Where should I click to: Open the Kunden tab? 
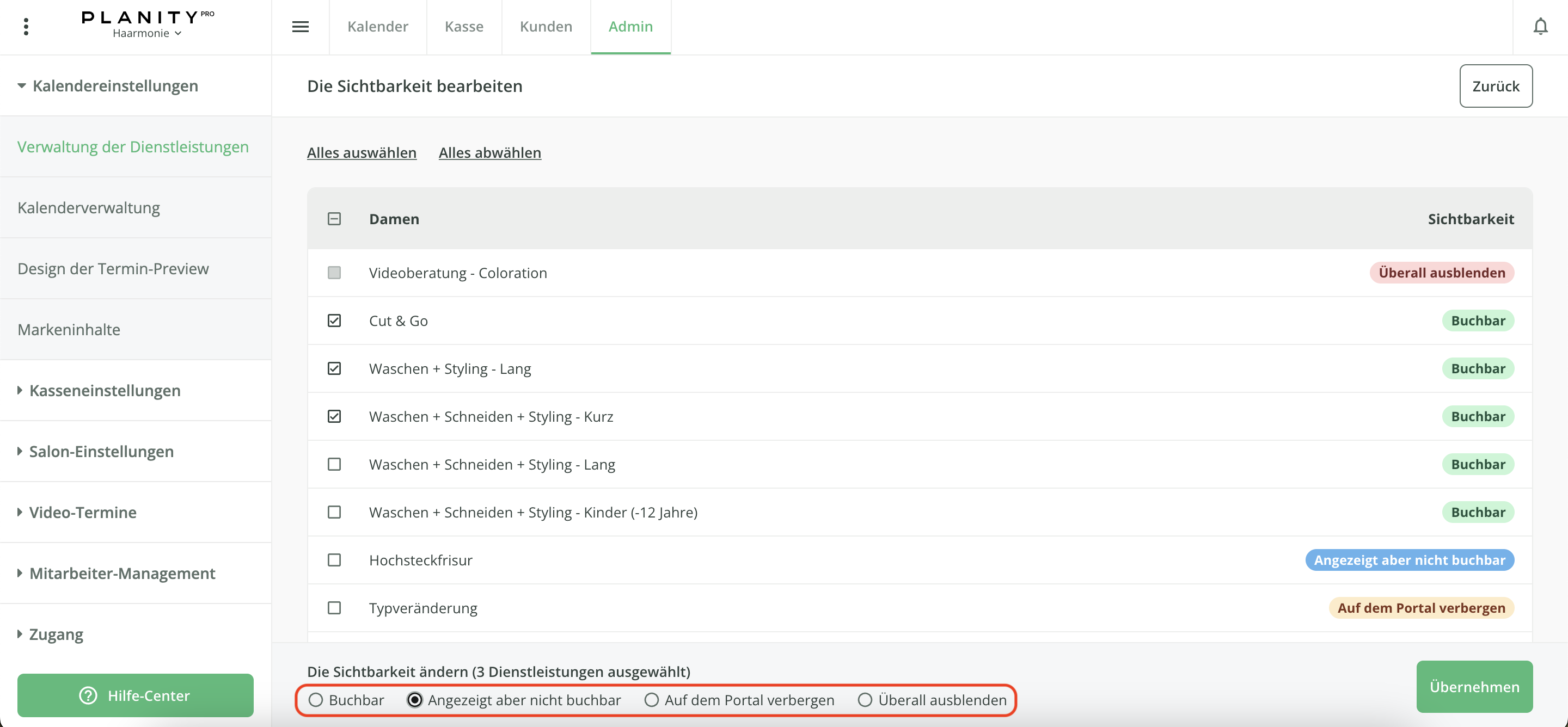click(546, 27)
